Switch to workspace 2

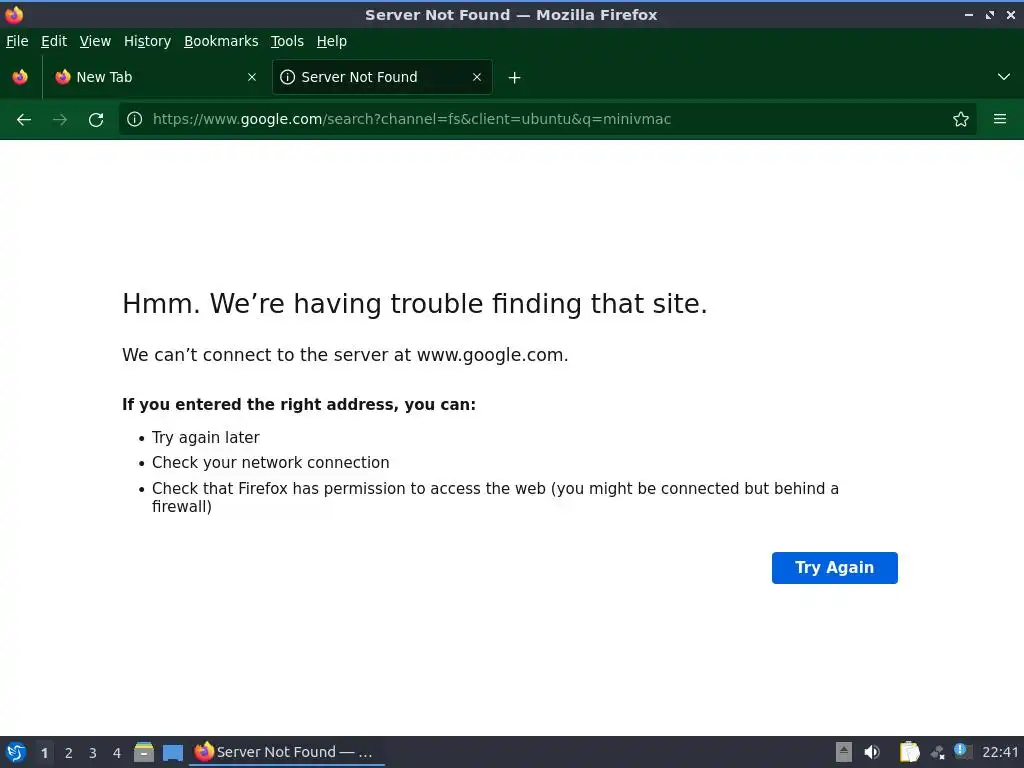[69, 753]
